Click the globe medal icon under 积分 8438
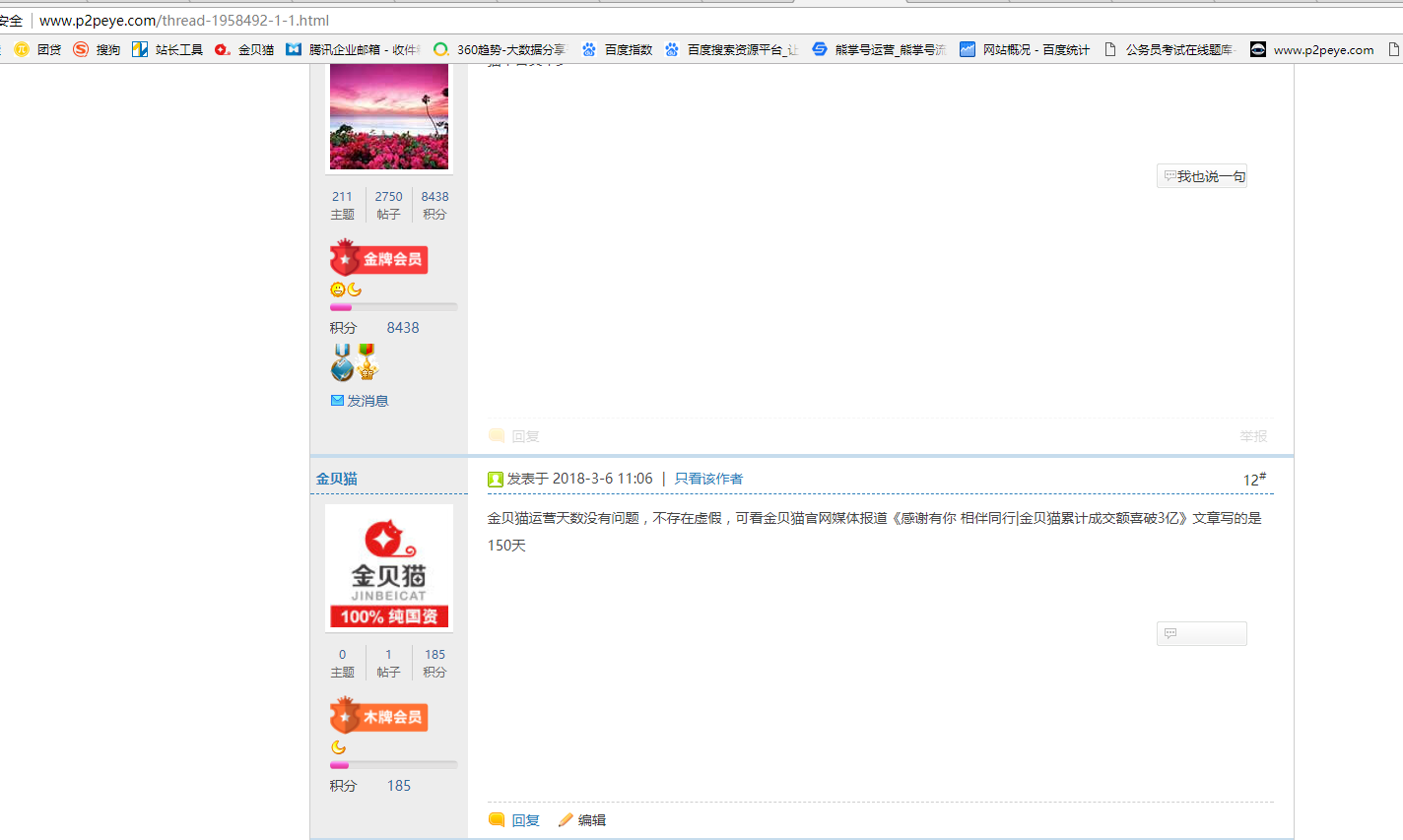This screenshot has height=840, width=1403. (342, 362)
